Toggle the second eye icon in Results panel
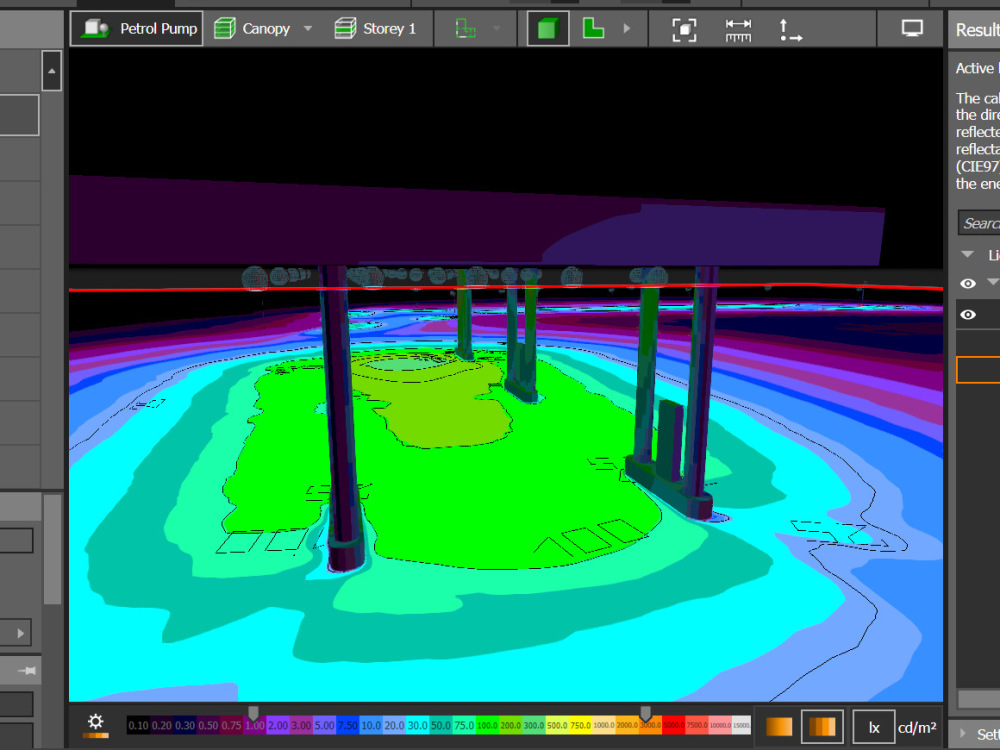 click(966, 314)
